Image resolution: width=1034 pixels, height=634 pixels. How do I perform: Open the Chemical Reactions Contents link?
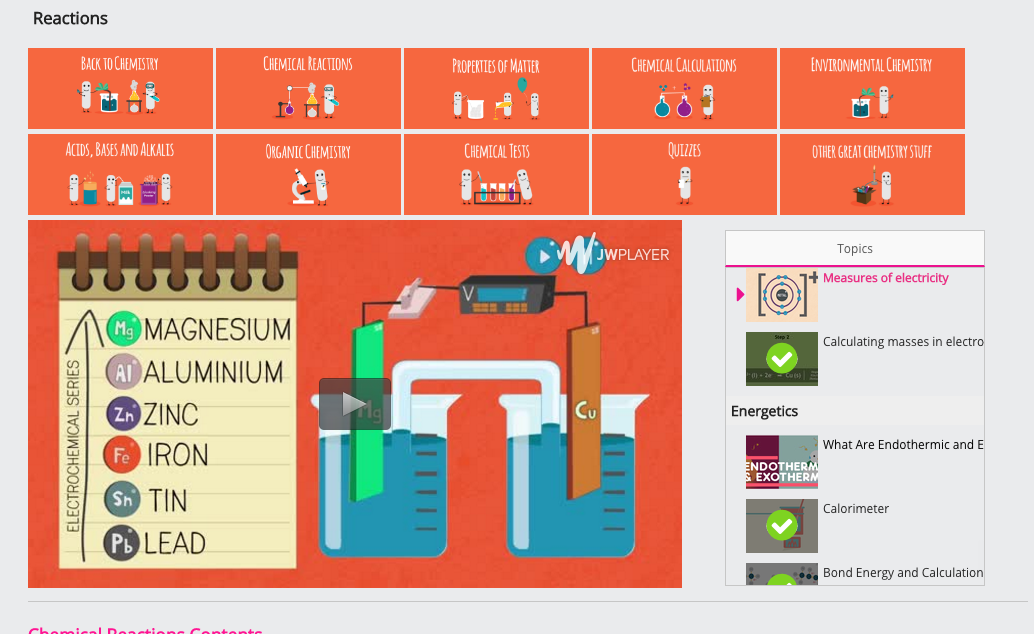(x=144, y=629)
